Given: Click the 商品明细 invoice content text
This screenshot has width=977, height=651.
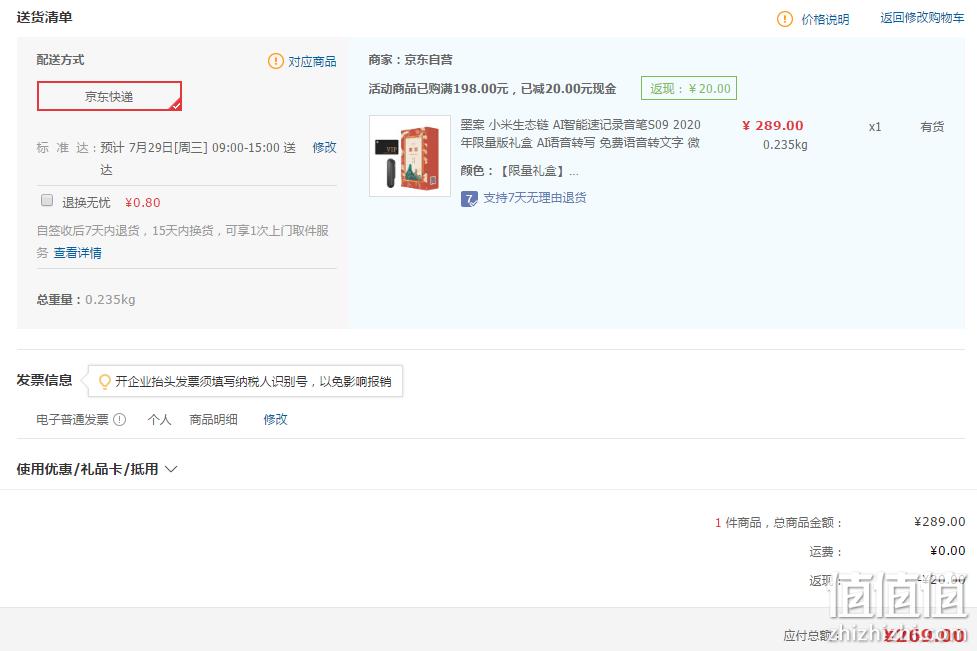Looking at the screenshot, I should pyautogui.click(x=214, y=419).
